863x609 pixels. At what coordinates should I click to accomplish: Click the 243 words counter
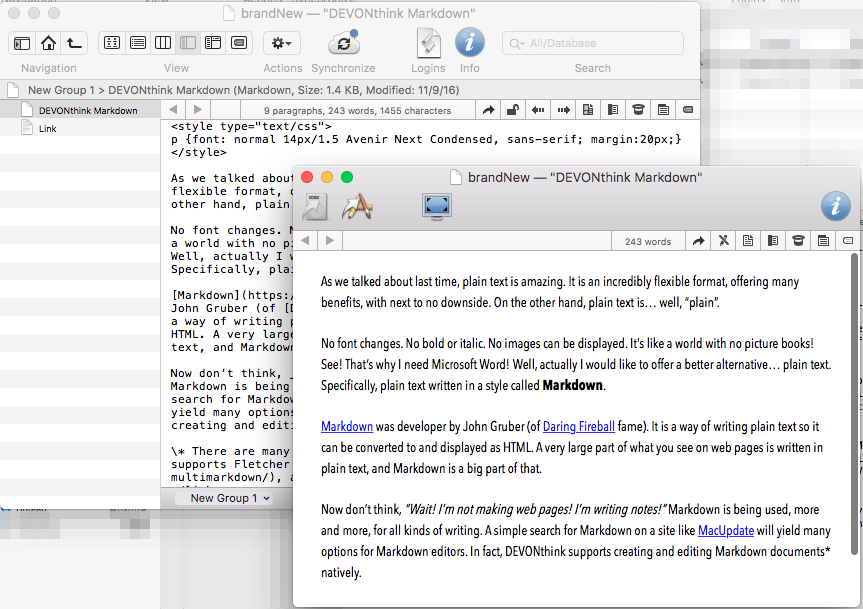point(648,242)
